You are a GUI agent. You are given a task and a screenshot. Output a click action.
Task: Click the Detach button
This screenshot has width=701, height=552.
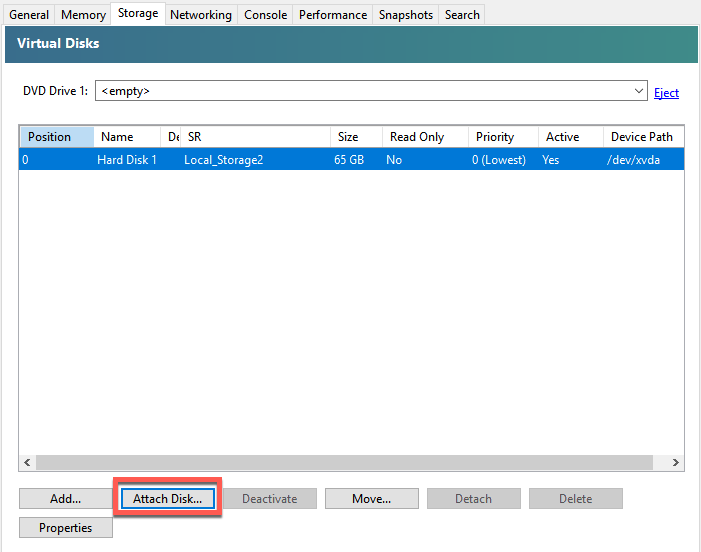[473, 498]
